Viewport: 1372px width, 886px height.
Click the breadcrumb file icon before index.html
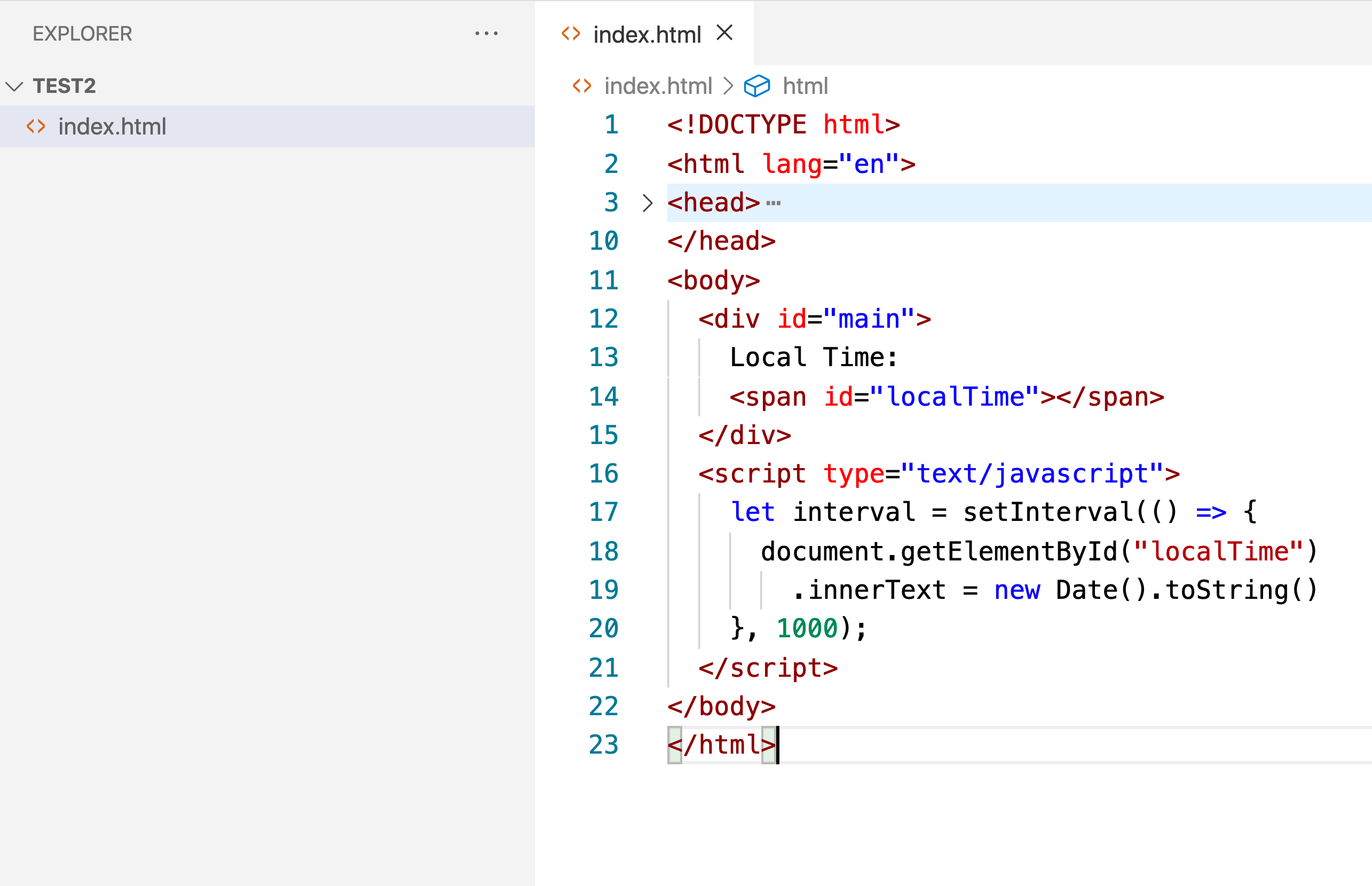point(582,86)
